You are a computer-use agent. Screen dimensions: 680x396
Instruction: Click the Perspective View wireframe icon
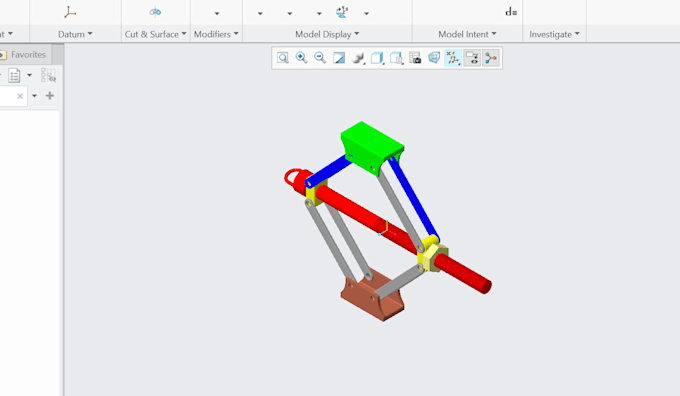[434, 58]
